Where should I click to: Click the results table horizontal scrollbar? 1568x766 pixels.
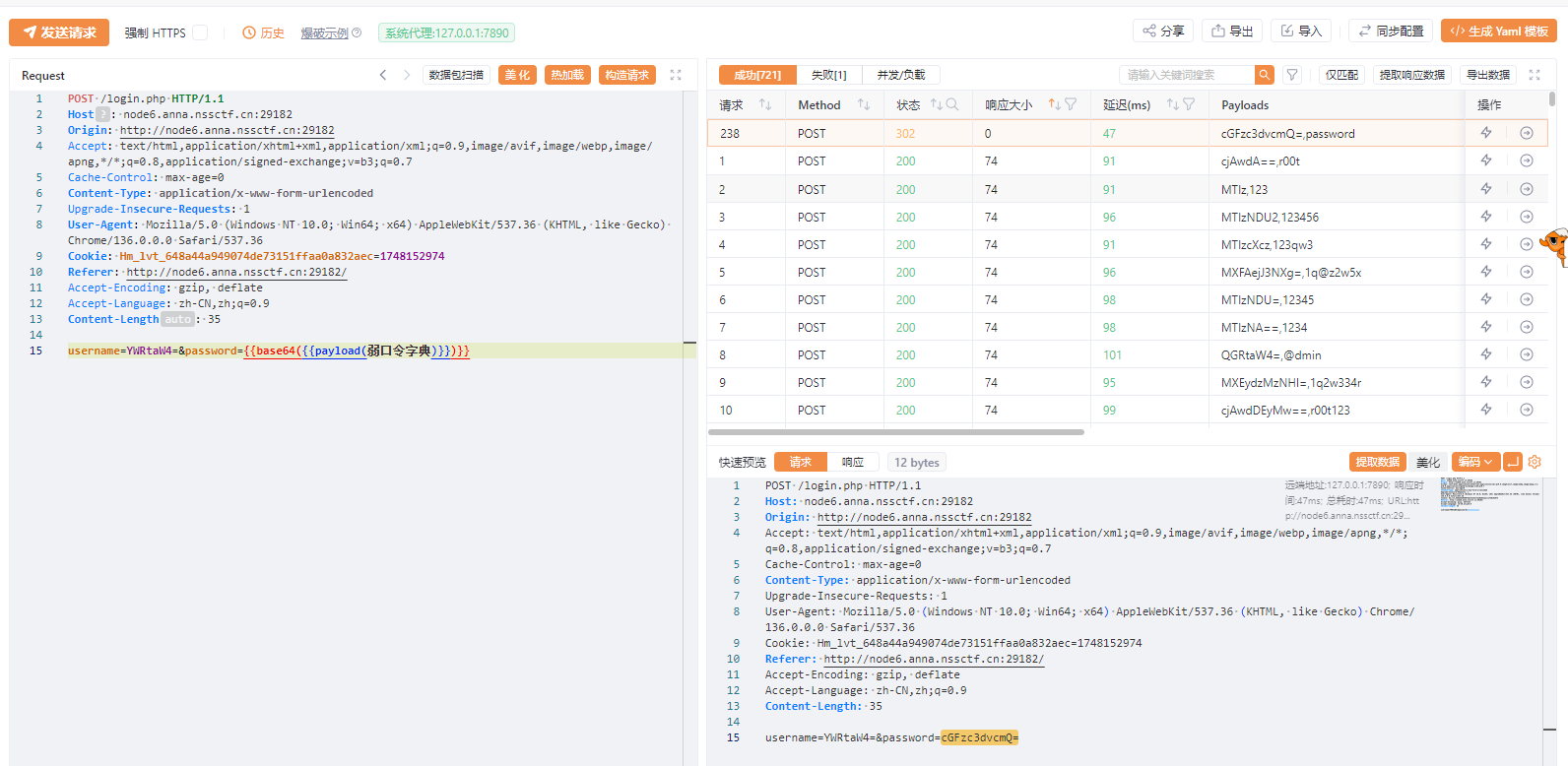pos(896,431)
